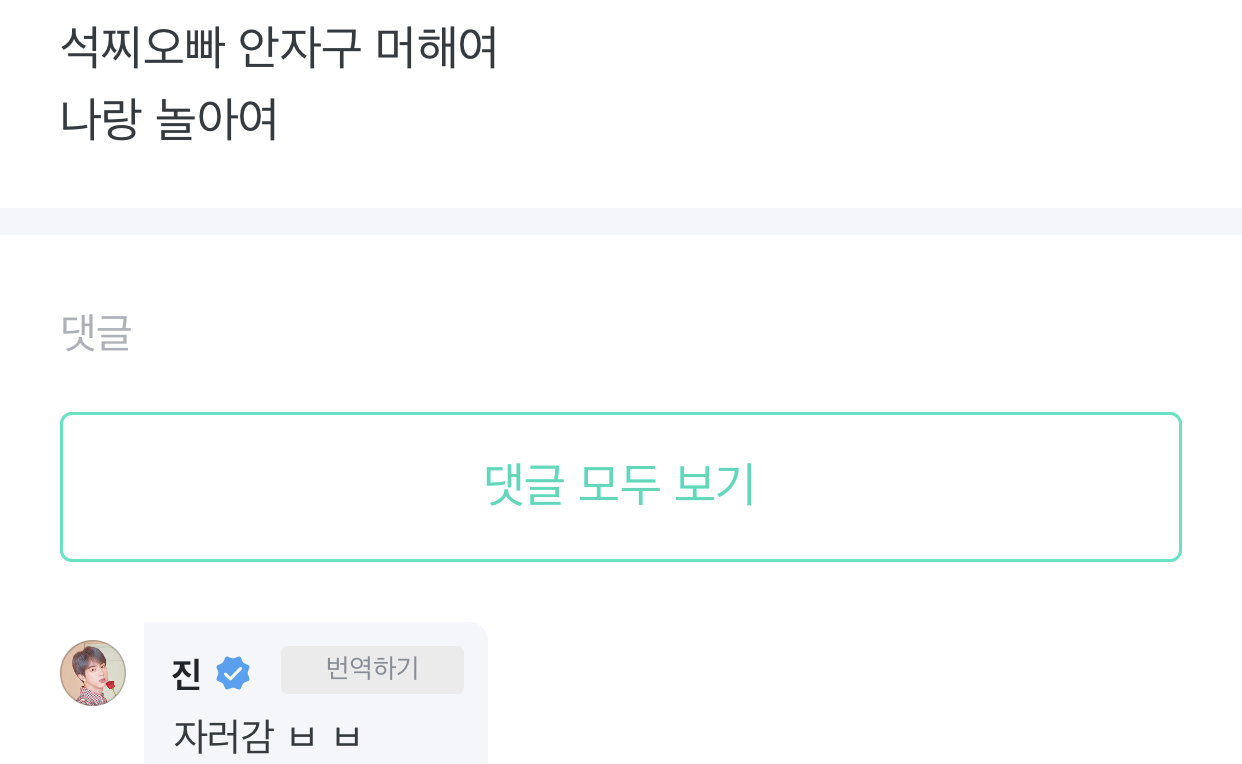Click inside the green-bordered comments box
Image resolution: width=1242 pixels, height=764 pixels.
(x=620, y=486)
